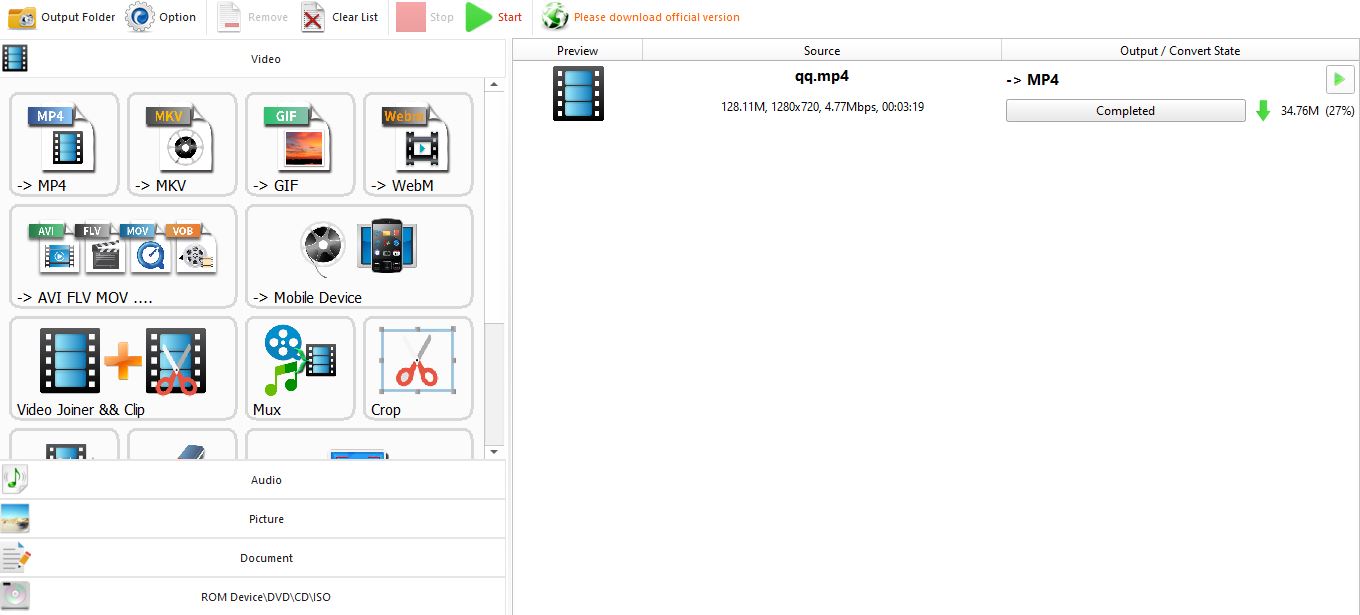Play the completed qq.mp4 conversion
Image resolution: width=1360 pixels, height=615 pixels.
tap(1339, 79)
